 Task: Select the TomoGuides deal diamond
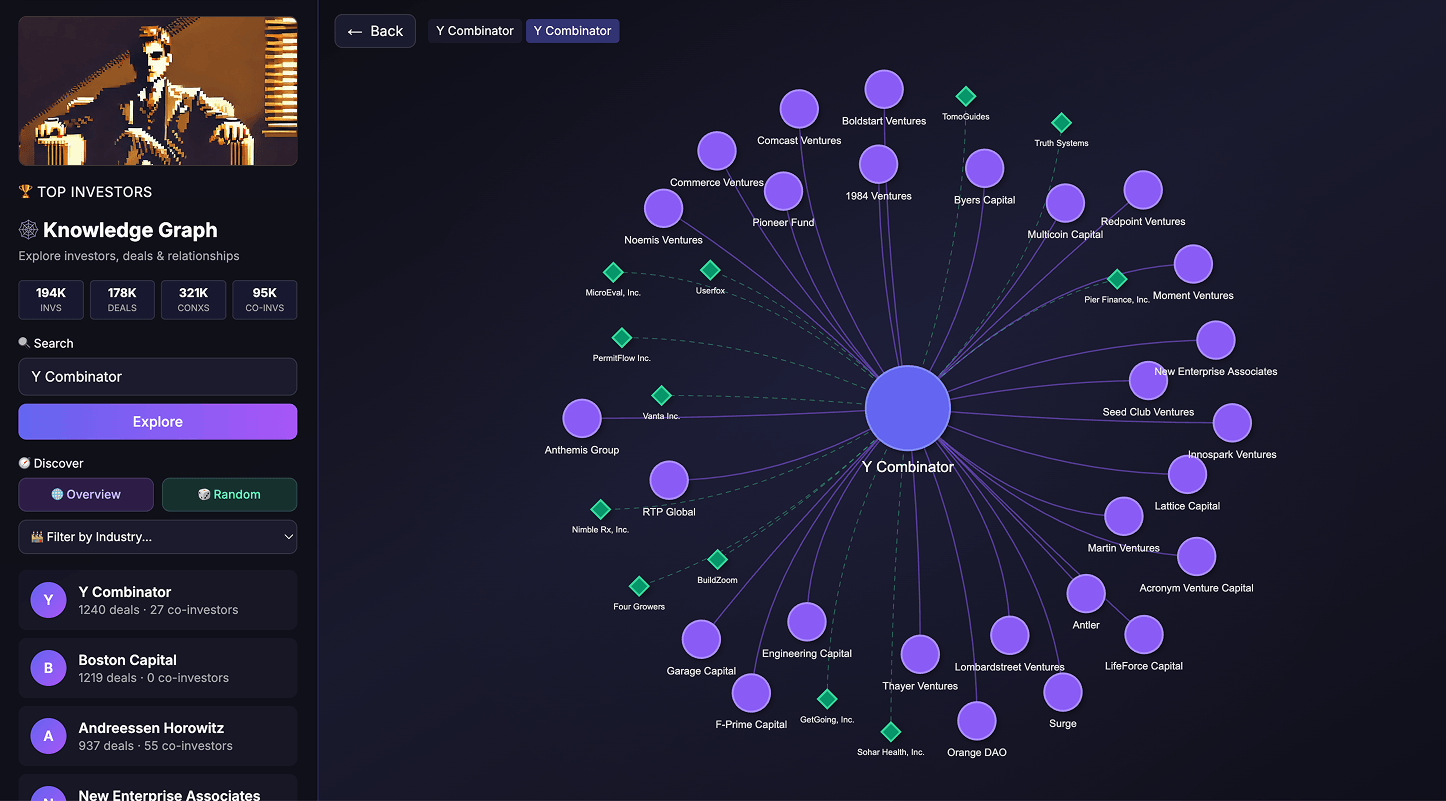[966, 96]
